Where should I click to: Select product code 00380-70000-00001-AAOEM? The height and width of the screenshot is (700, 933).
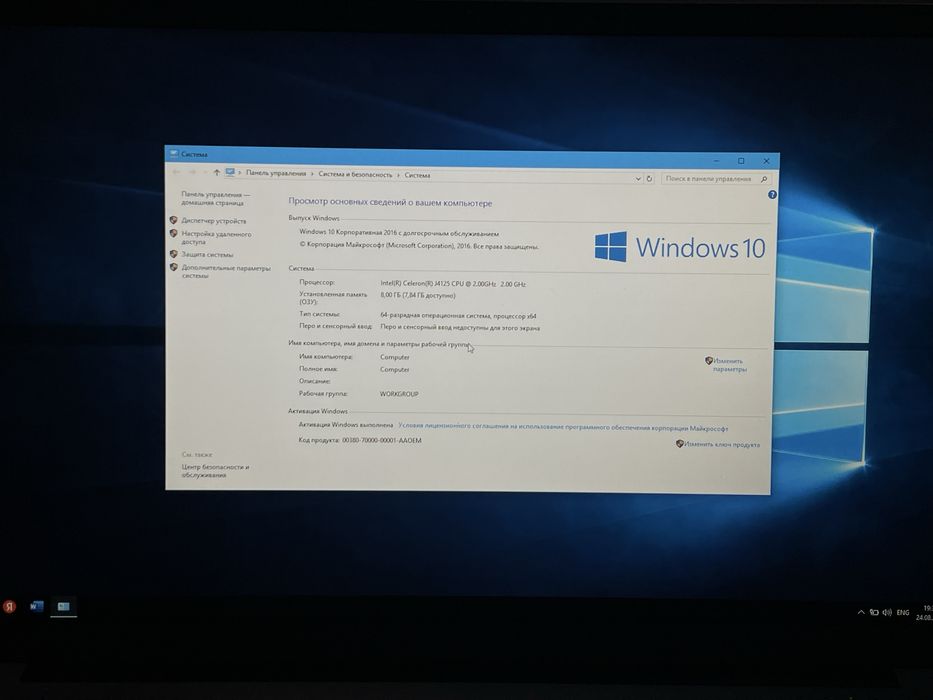pos(381,440)
